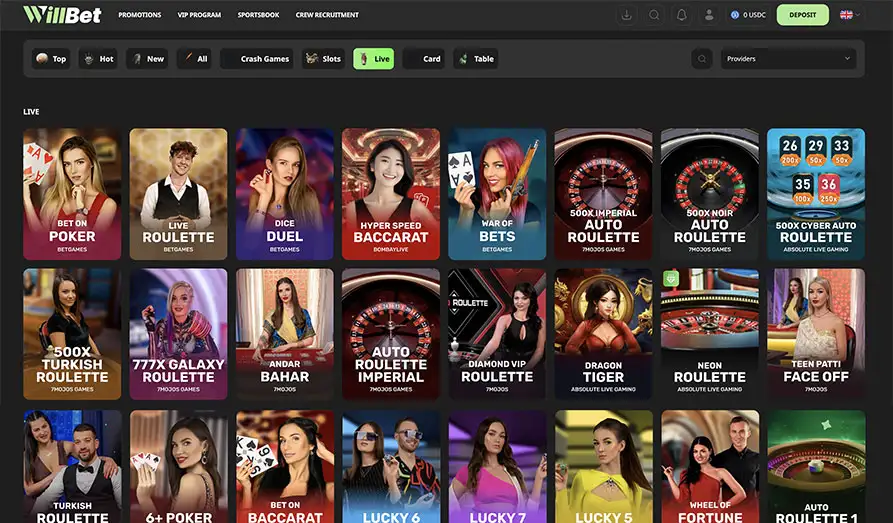
Task: Open 500x Noir Auto Roulette
Action: [710, 194]
